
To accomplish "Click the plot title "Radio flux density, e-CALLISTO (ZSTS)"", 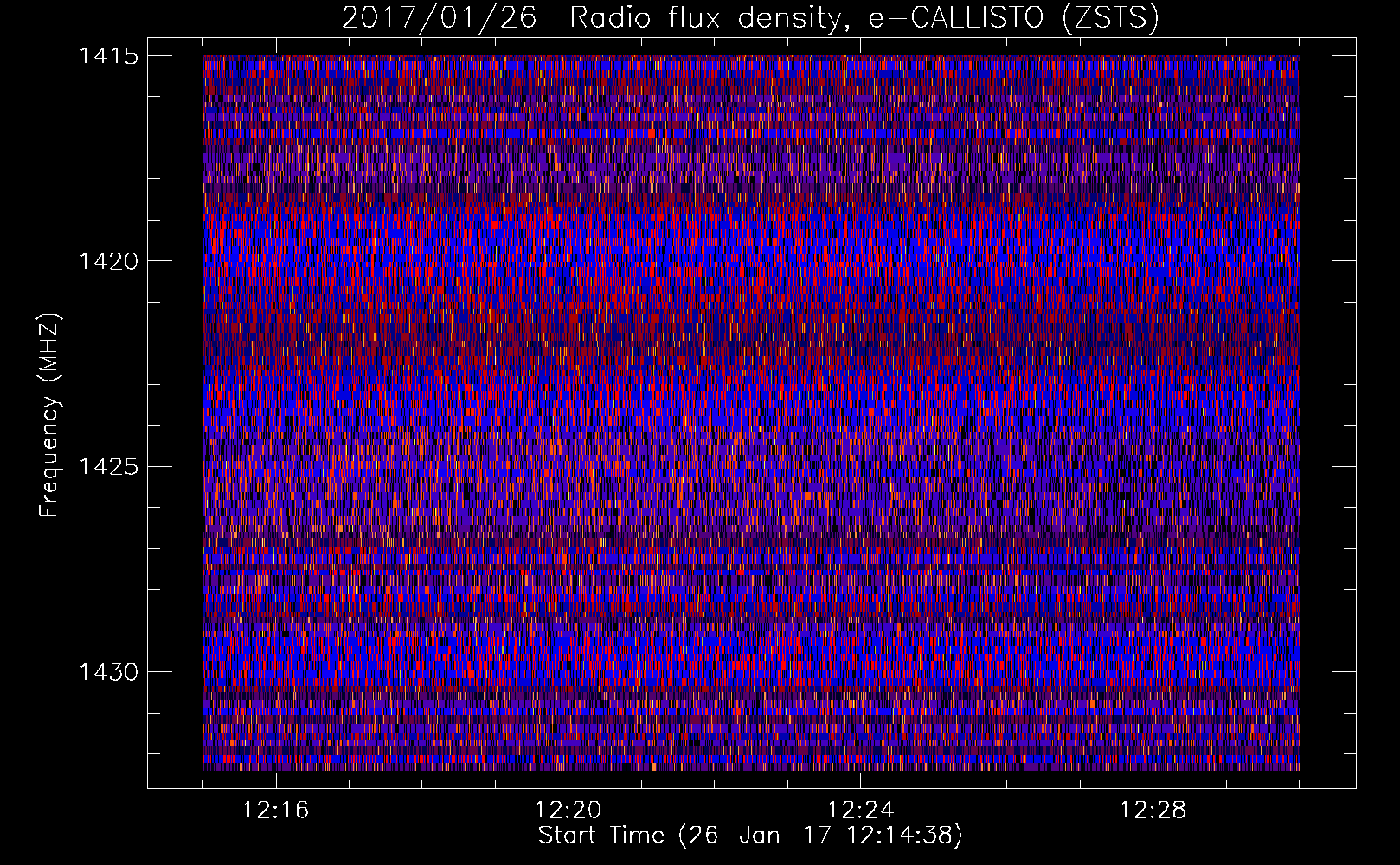I will (x=864, y=18).
